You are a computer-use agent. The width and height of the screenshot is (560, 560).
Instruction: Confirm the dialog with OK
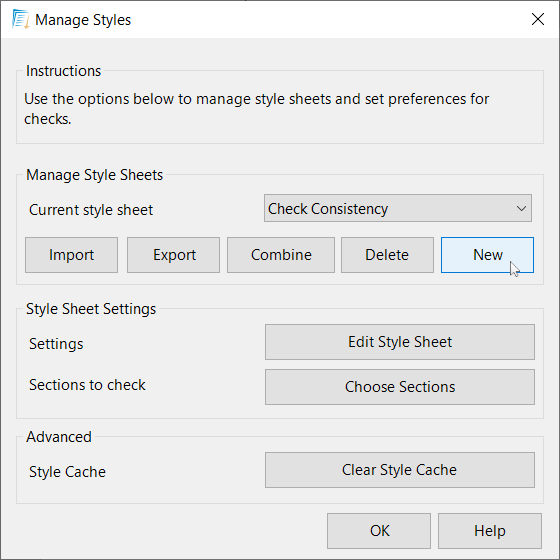(x=379, y=531)
